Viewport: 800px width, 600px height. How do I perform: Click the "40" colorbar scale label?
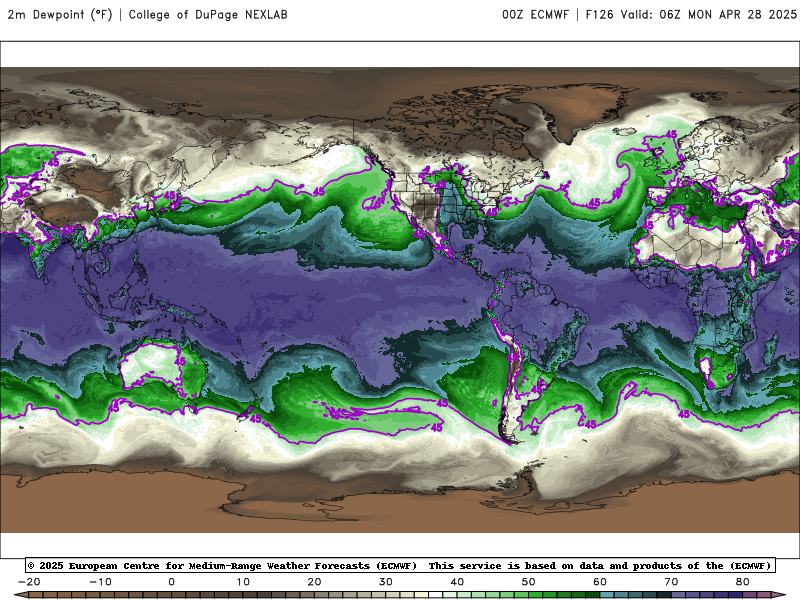click(457, 582)
